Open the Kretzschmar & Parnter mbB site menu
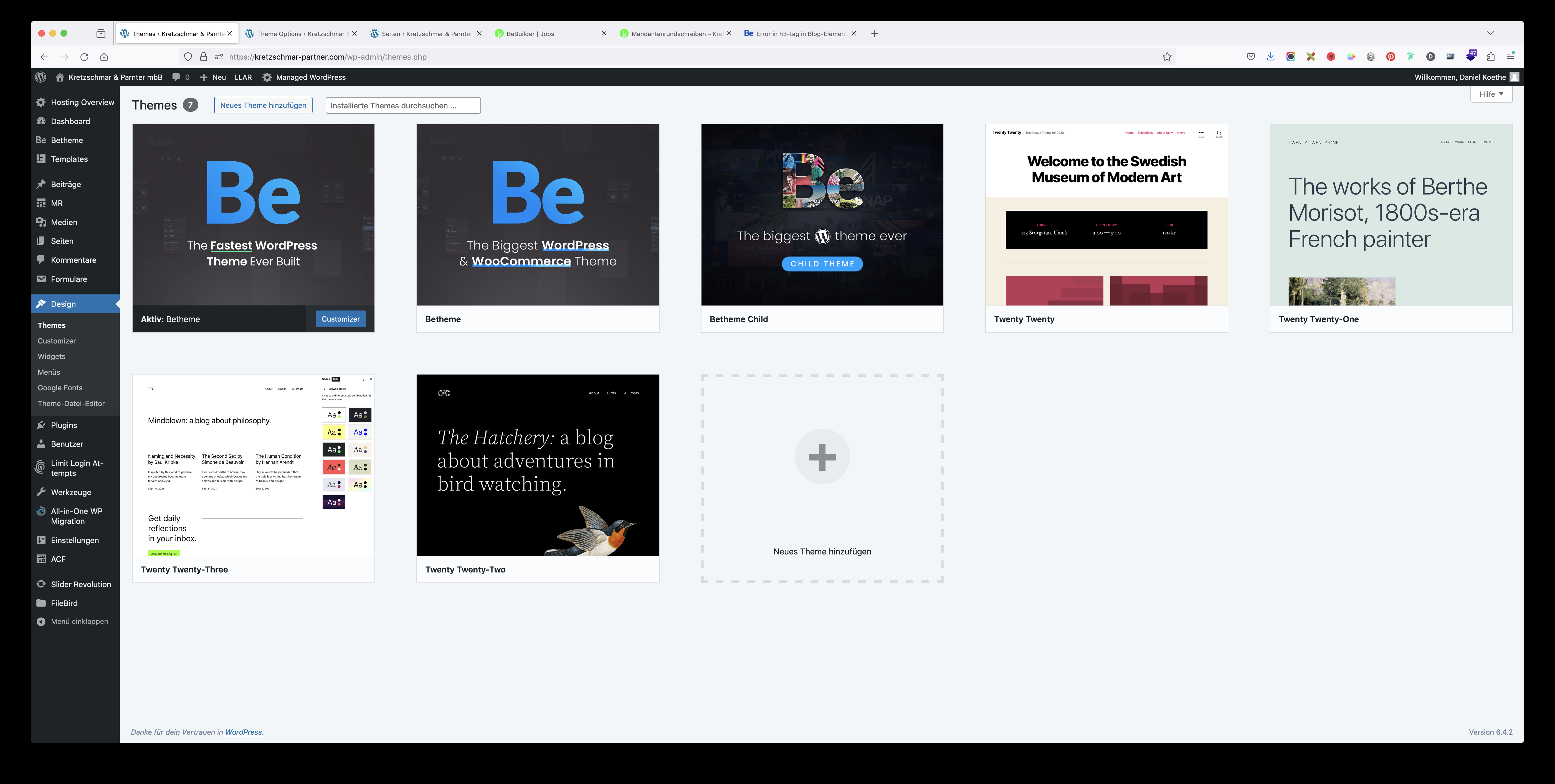 109,77
